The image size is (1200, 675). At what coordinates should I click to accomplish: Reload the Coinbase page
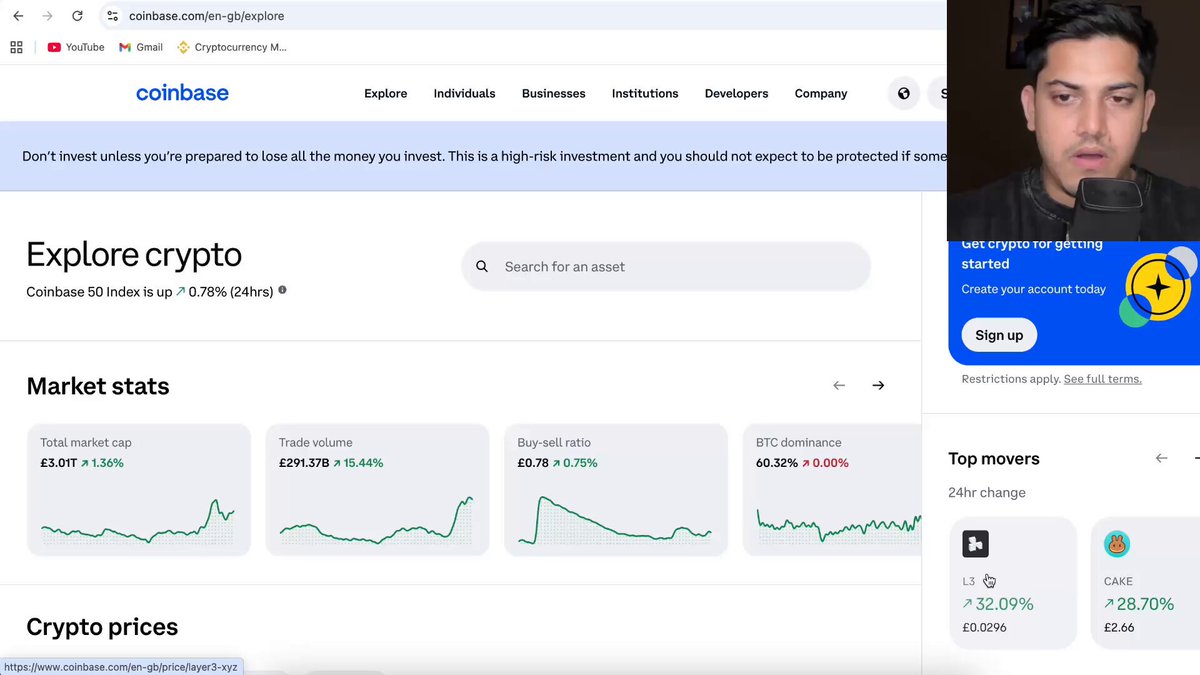[77, 16]
